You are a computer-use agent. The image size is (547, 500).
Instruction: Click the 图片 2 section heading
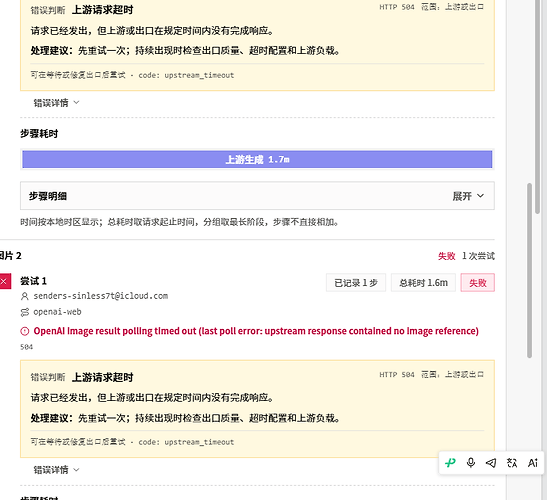[10, 256]
